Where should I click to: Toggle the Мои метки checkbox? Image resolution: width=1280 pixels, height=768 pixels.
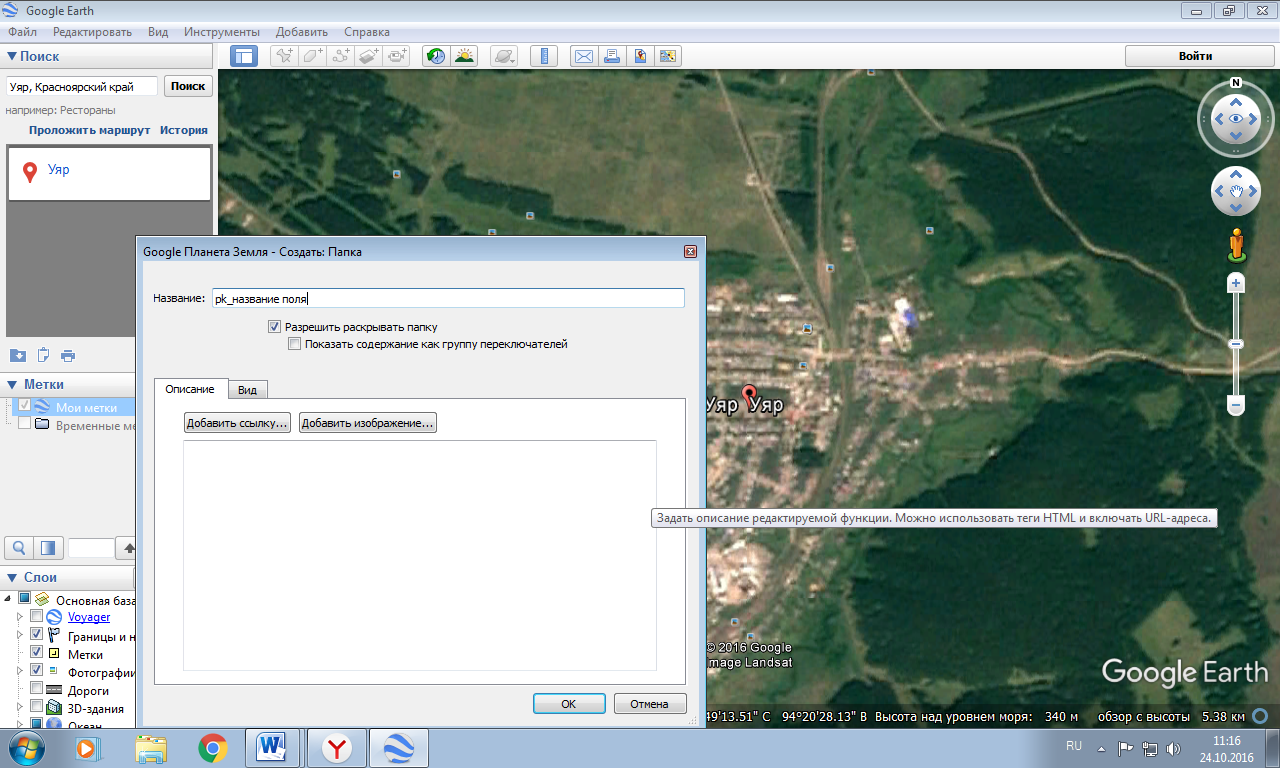point(25,406)
